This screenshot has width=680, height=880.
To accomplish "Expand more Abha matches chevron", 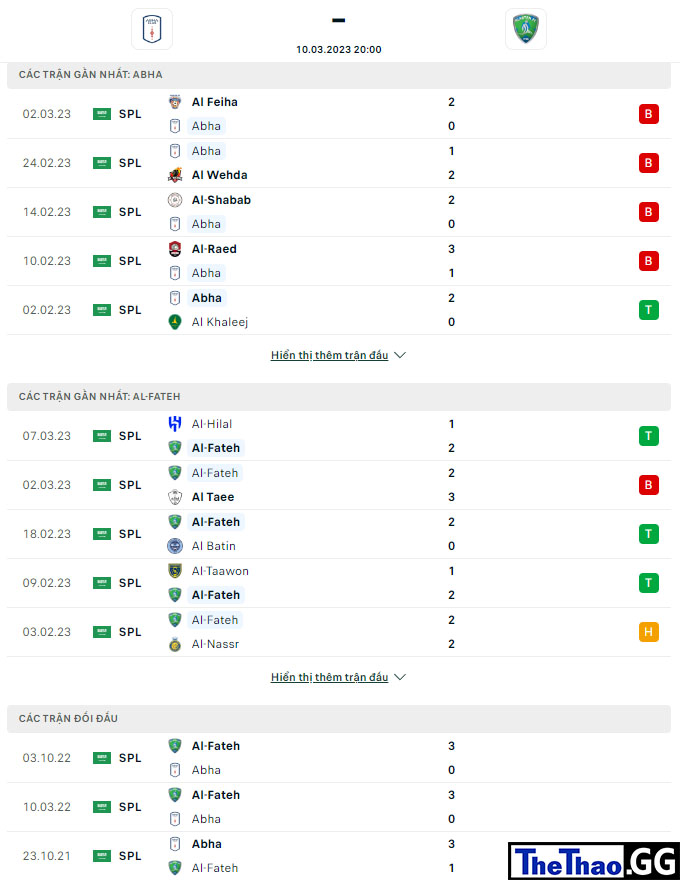I will (x=400, y=355).
